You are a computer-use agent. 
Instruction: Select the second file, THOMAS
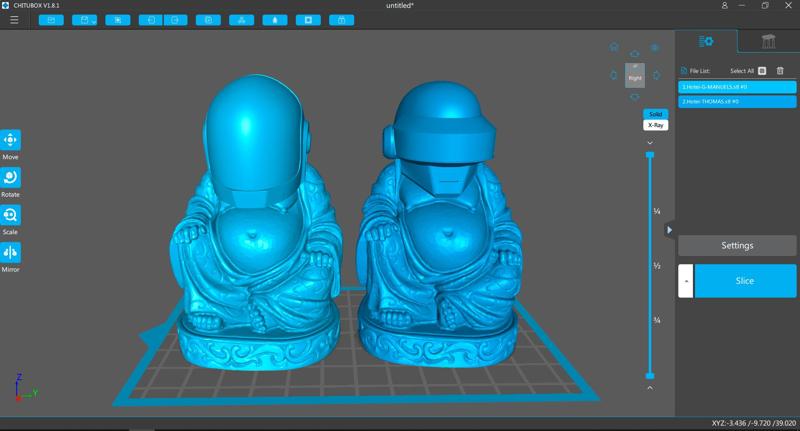(737, 102)
